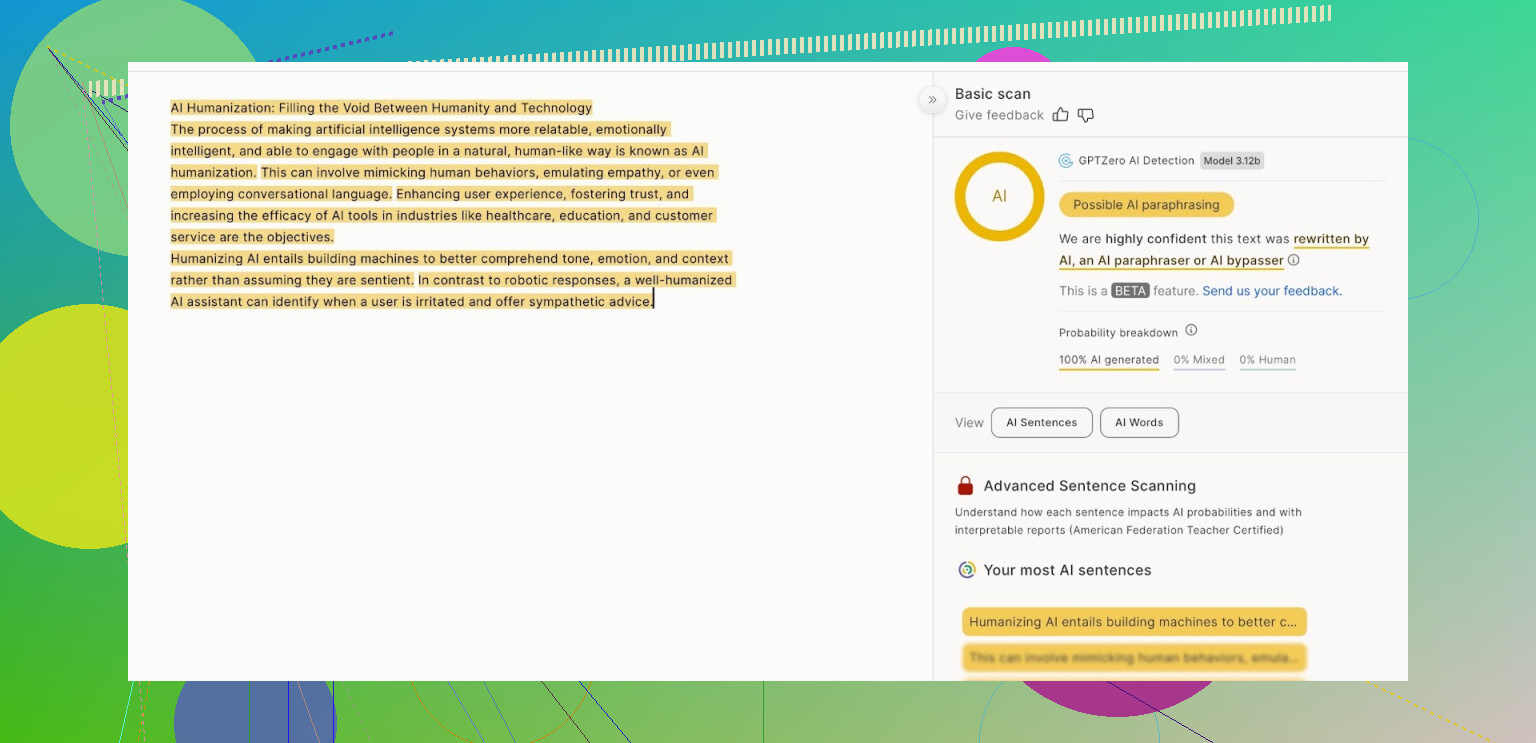The image size is (1536, 743).
Task: Click the icon beside Your most AI sentences
Action: click(966, 570)
